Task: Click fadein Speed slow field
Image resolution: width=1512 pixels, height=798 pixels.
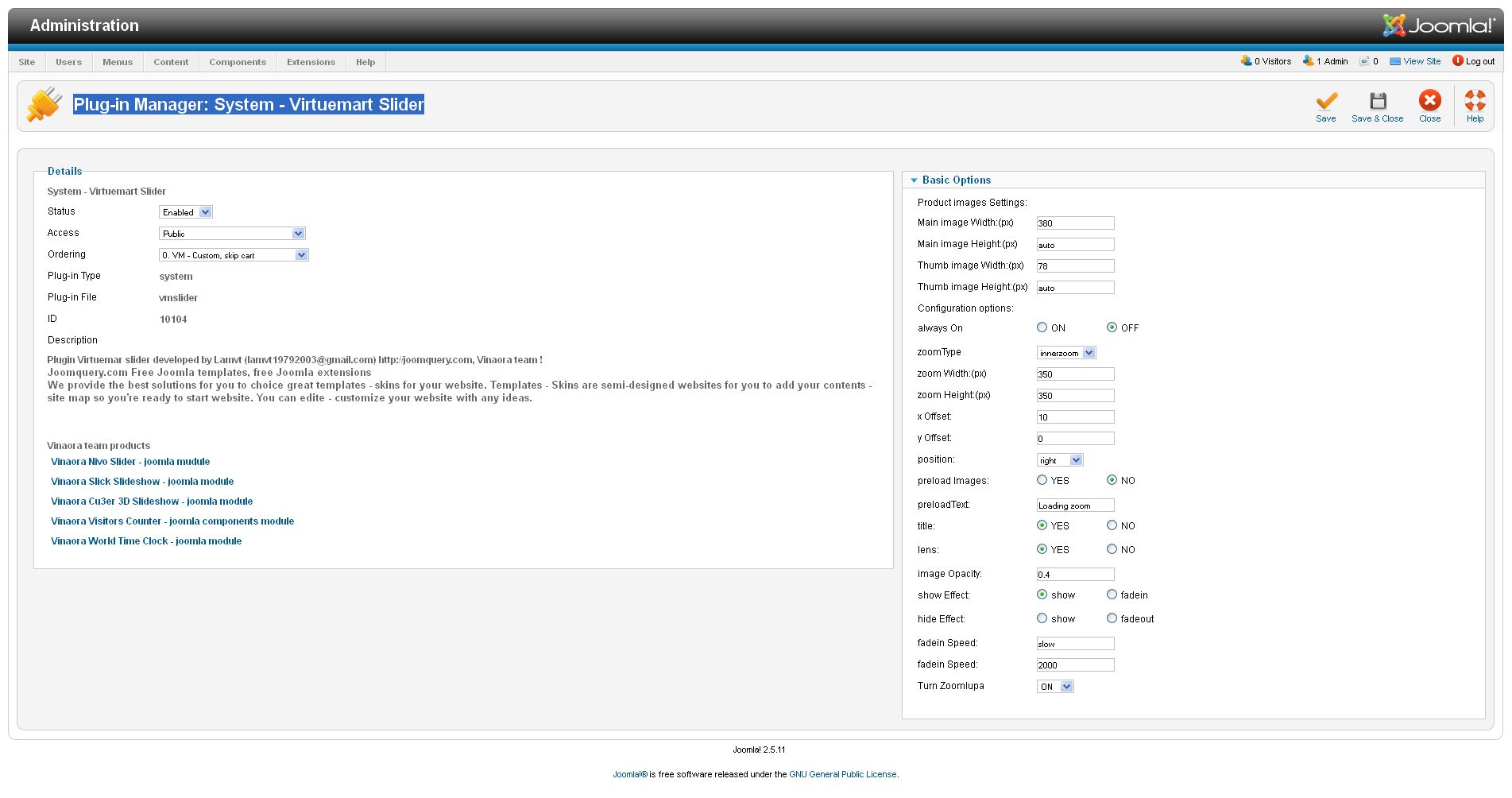Action: coord(1075,644)
